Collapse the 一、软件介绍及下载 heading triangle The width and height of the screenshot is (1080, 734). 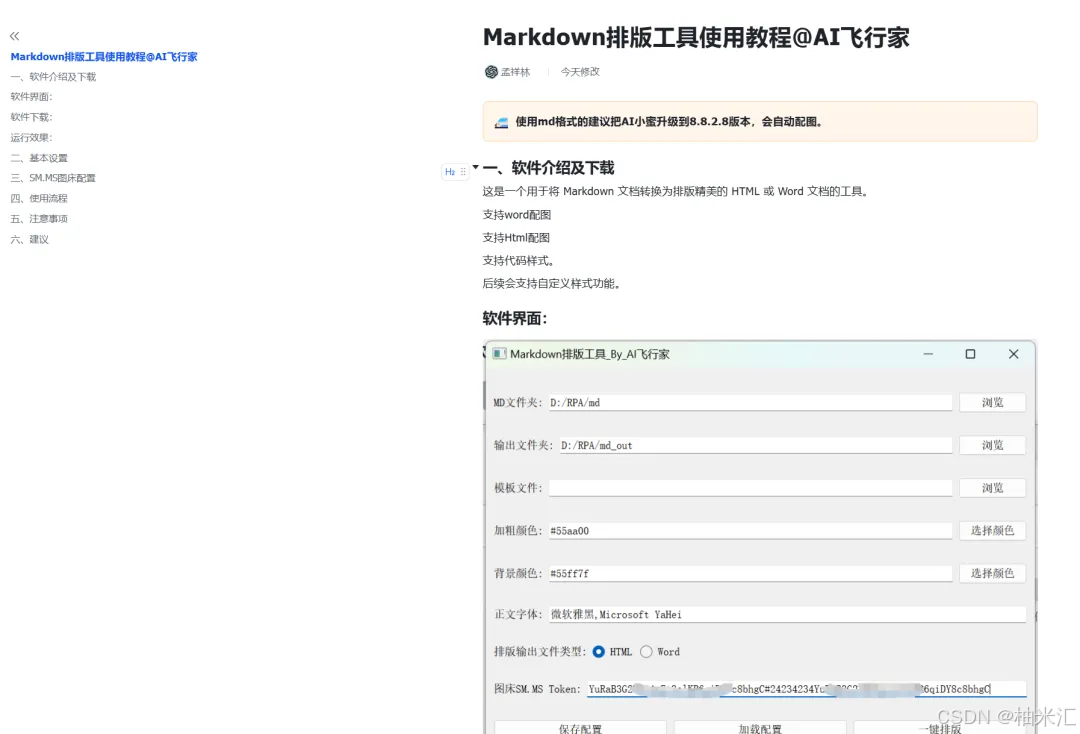click(x=475, y=167)
